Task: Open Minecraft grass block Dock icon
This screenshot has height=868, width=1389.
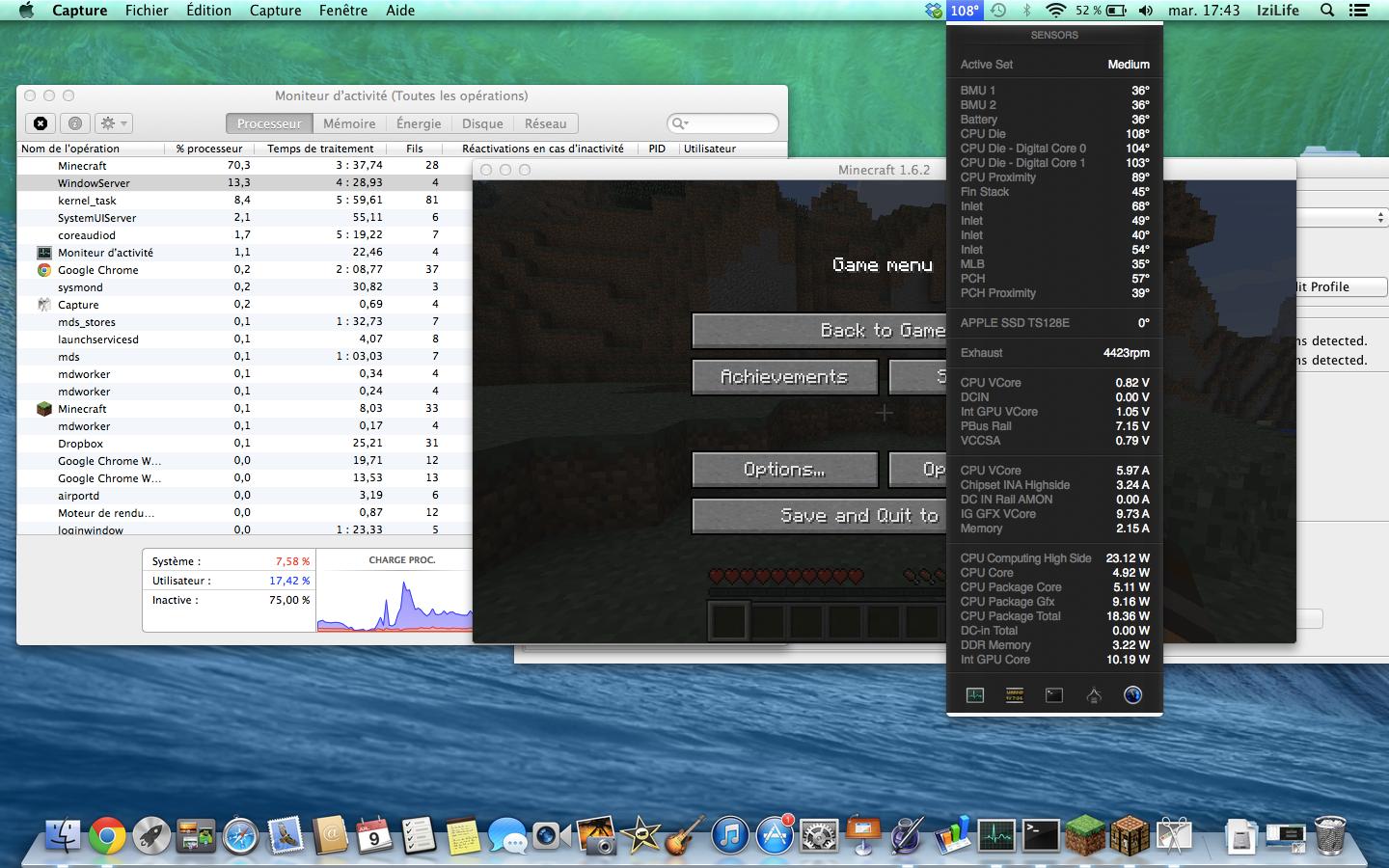Action: click(x=1085, y=835)
